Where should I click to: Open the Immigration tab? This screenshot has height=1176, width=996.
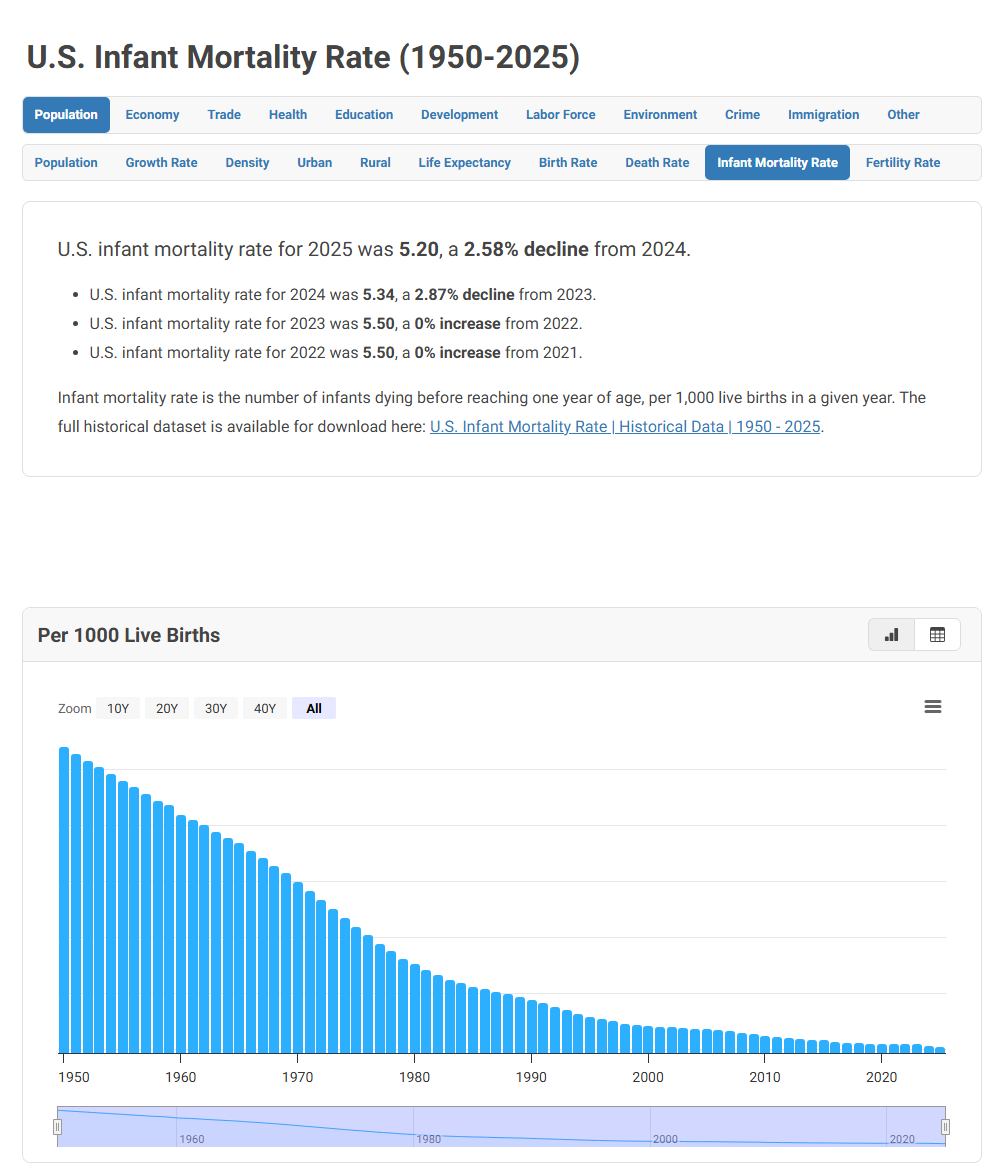(824, 115)
